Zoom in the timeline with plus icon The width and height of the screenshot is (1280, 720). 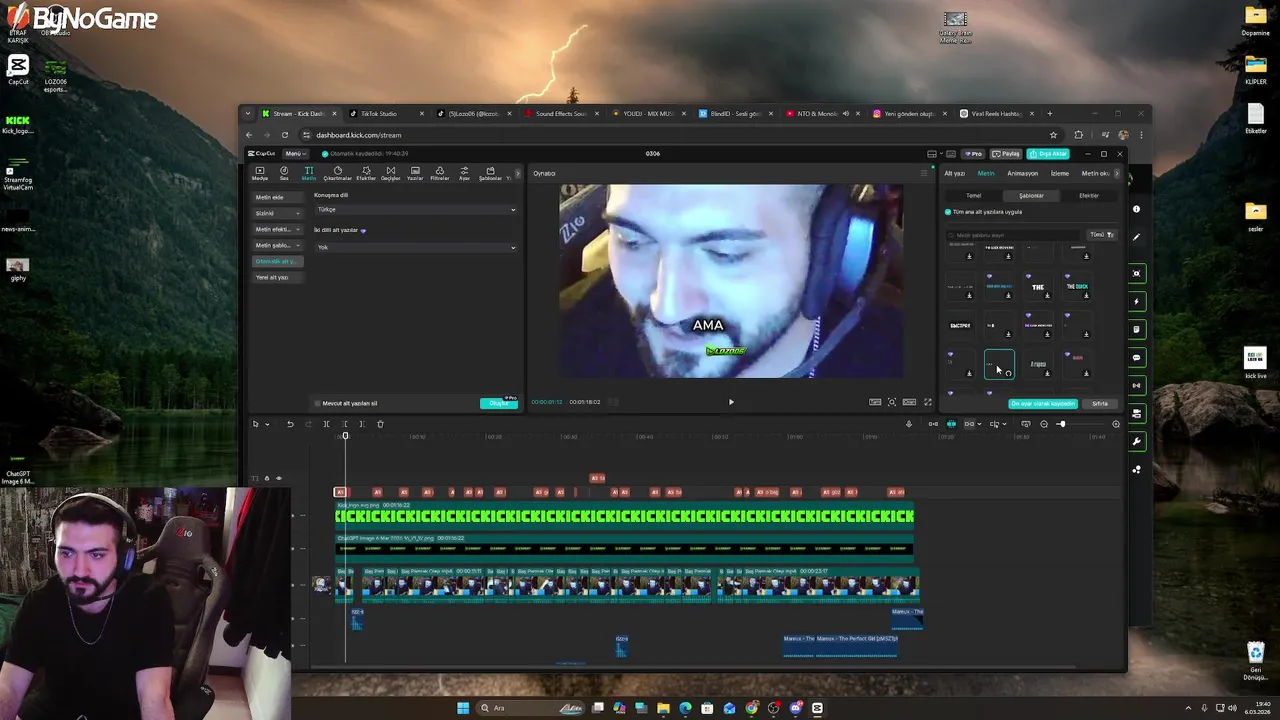1116,424
